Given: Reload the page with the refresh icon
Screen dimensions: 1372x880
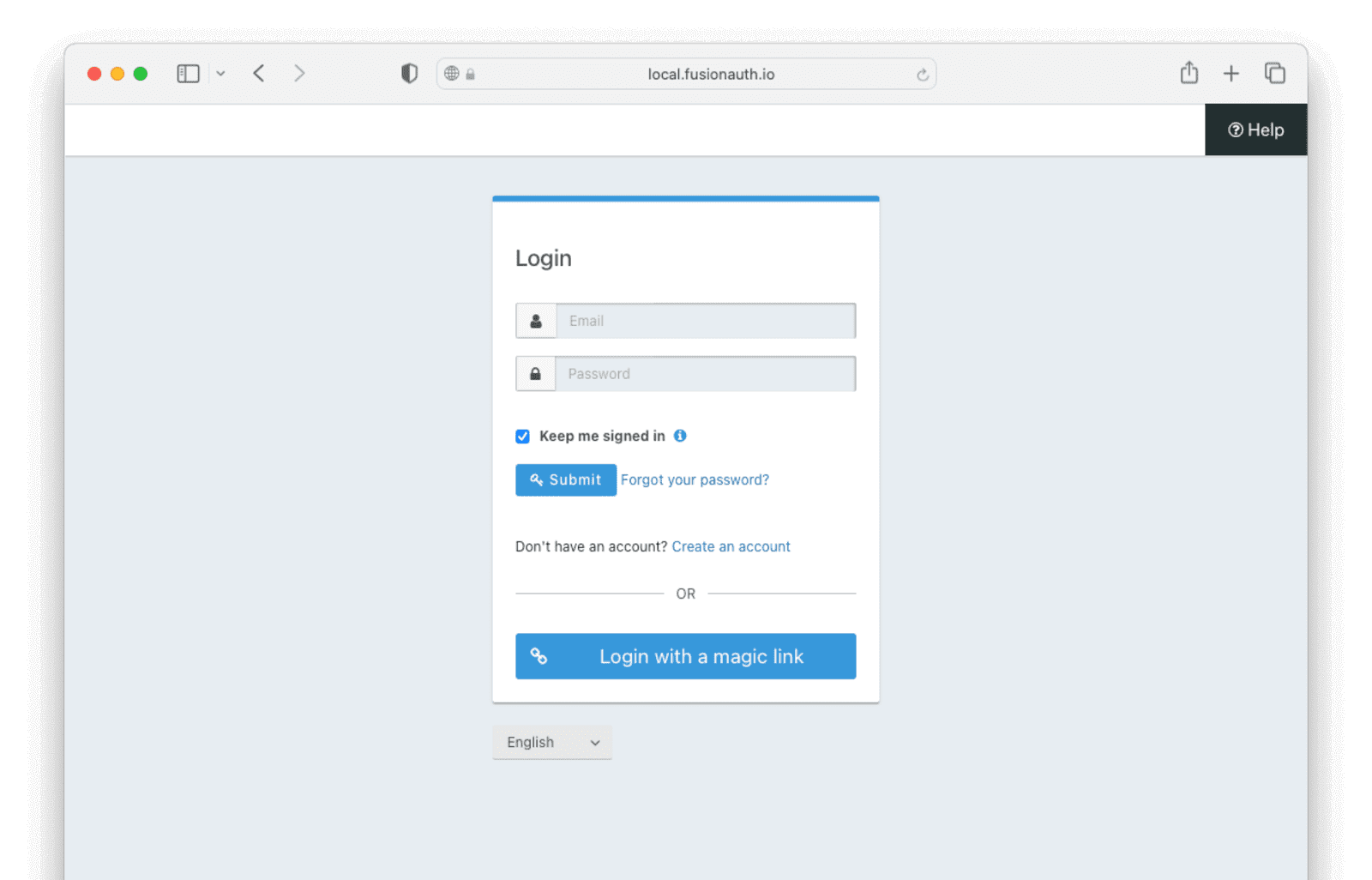Looking at the screenshot, I should point(923,75).
